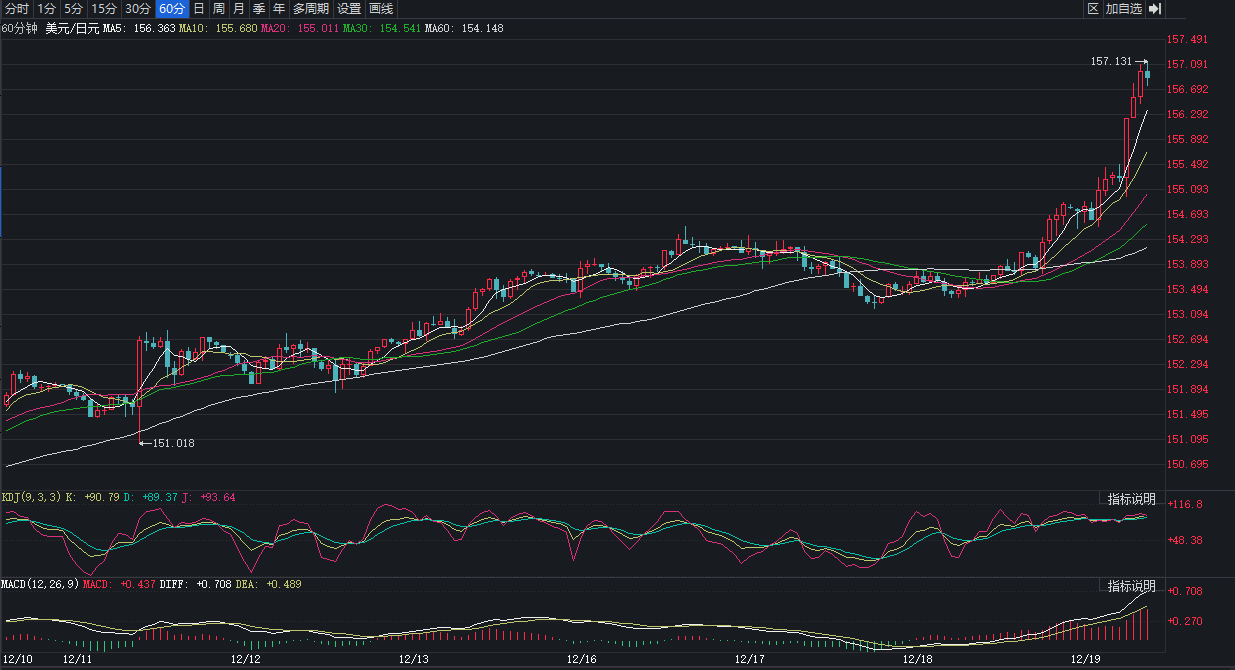Click 加自选 to add to watchlist
This screenshot has width=1235, height=670.
click(x=1124, y=9)
